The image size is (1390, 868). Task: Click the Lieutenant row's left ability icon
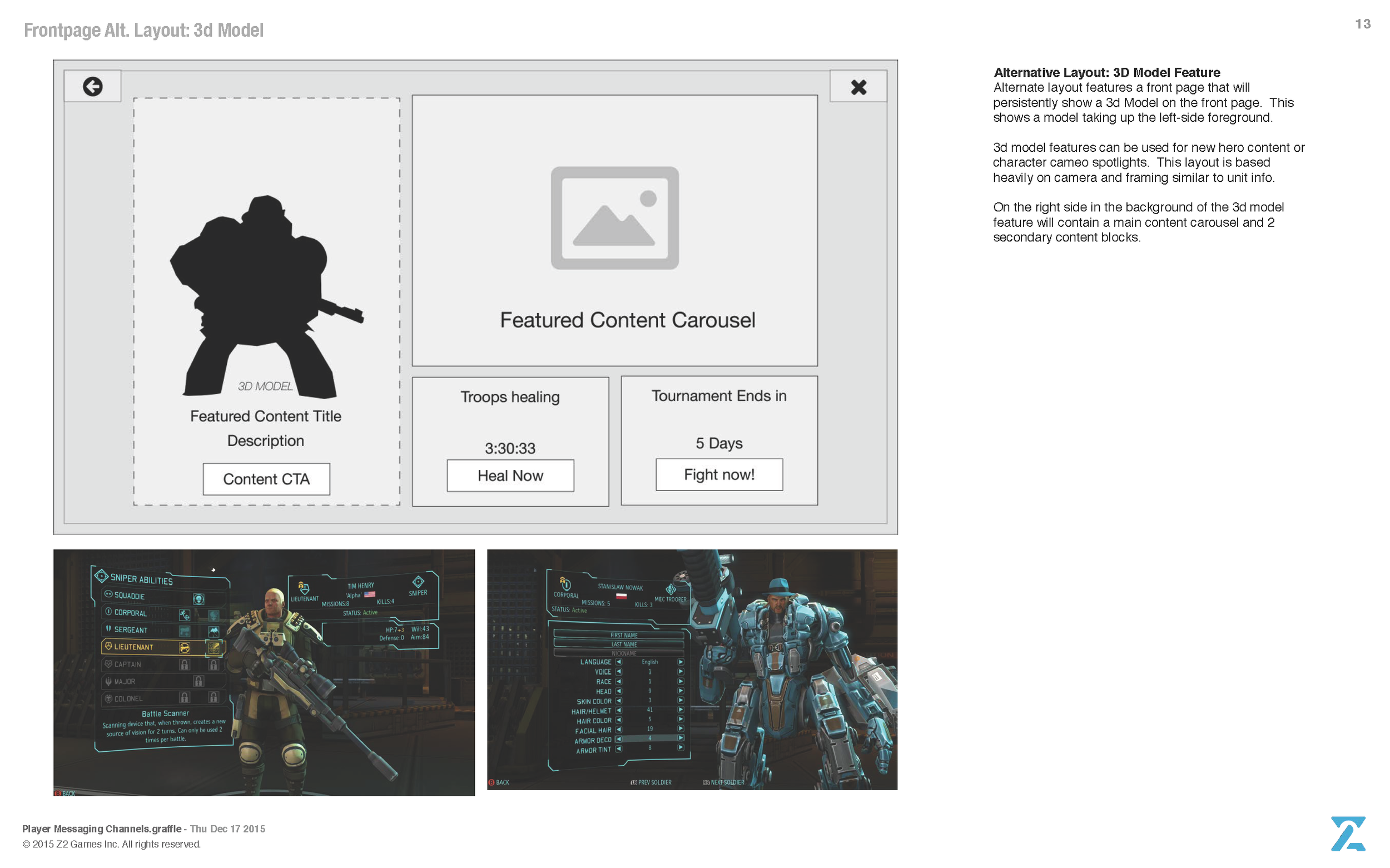pos(184,648)
